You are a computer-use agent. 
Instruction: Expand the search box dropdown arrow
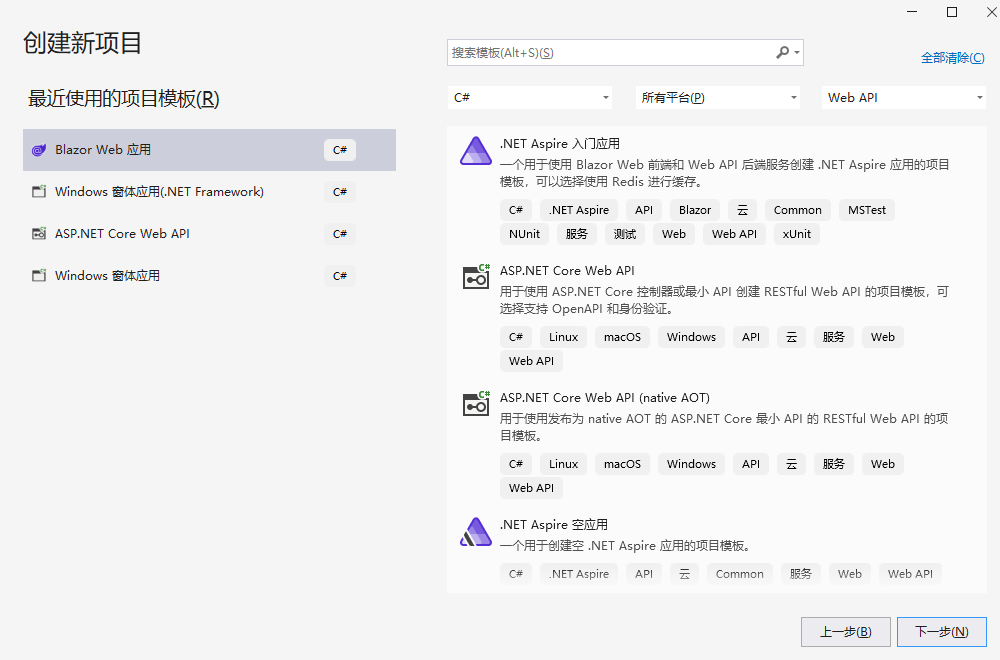tap(797, 52)
